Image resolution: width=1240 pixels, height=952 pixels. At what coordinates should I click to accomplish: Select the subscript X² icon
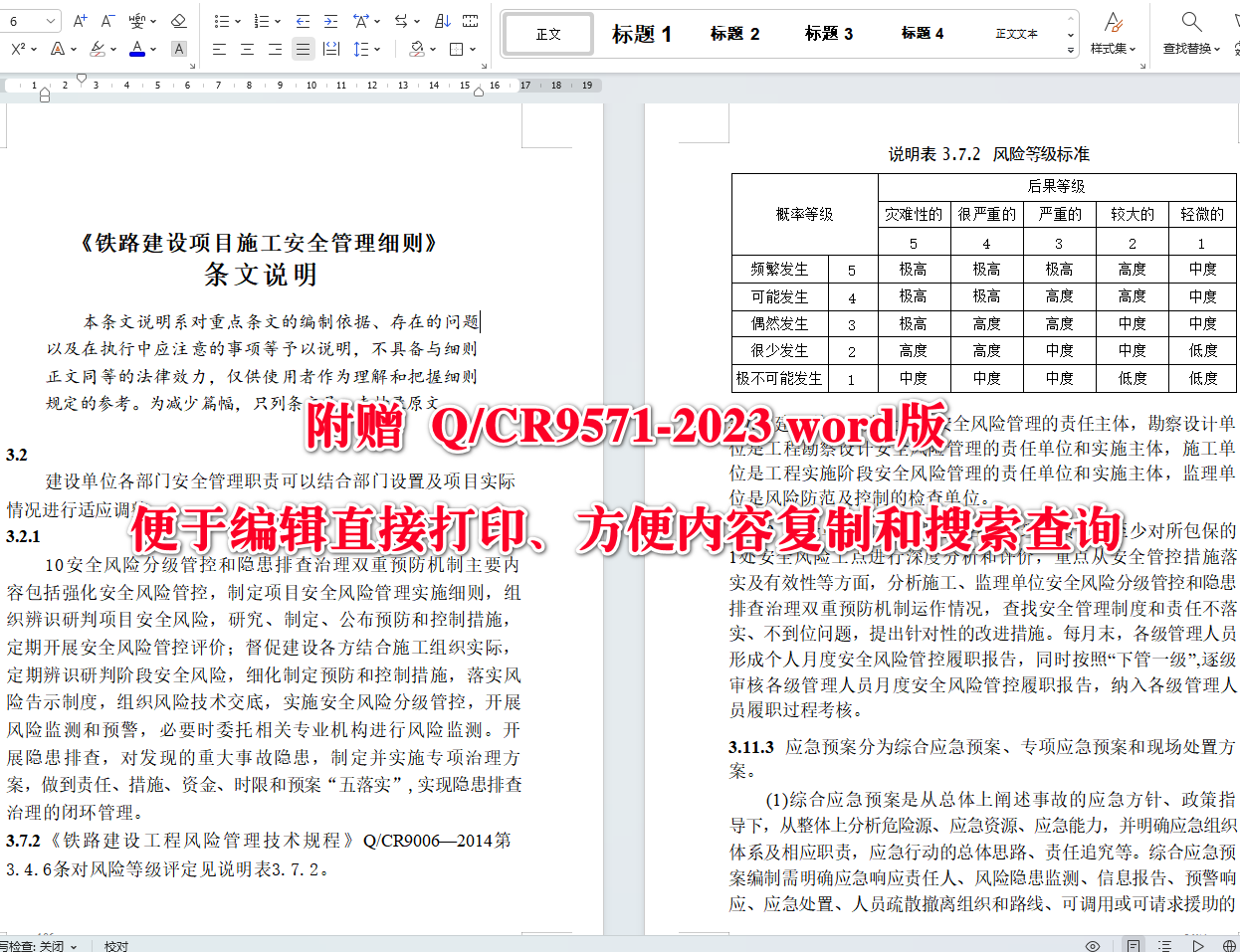[17, 48]
